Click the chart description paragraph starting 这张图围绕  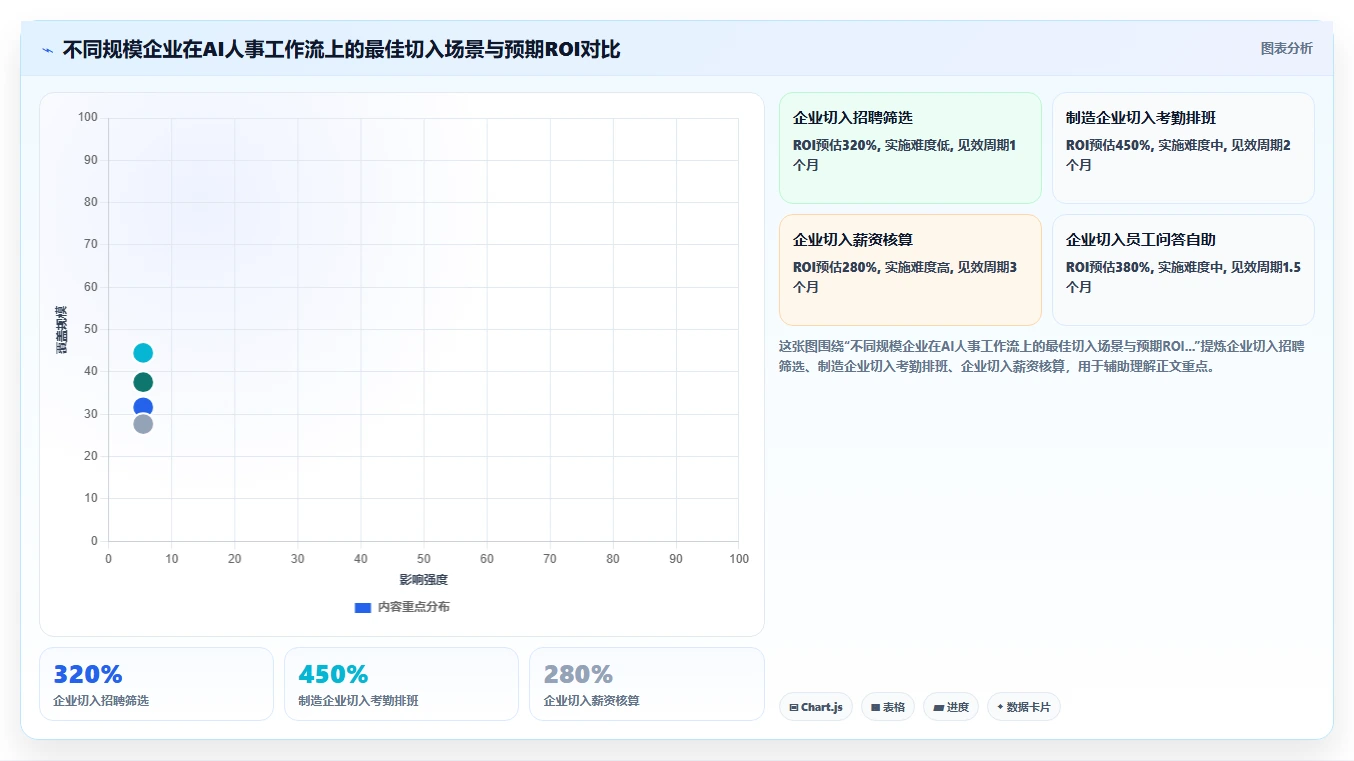pos(1042,356)
